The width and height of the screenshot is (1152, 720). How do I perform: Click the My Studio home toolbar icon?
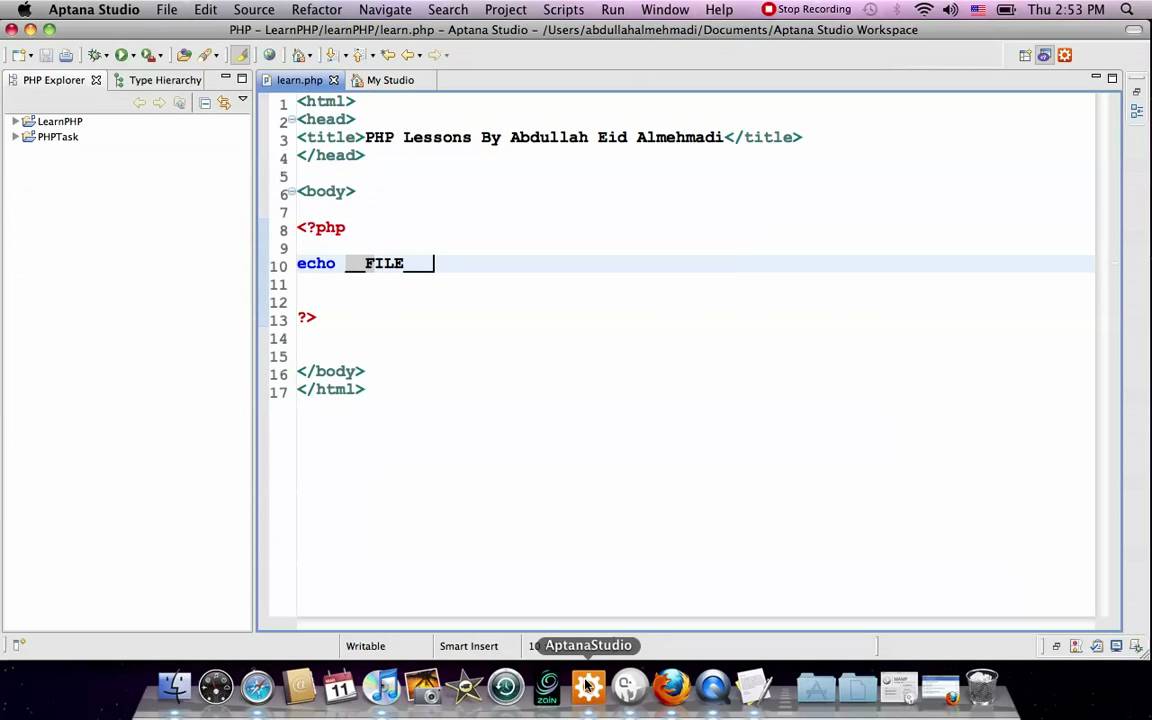298,55
